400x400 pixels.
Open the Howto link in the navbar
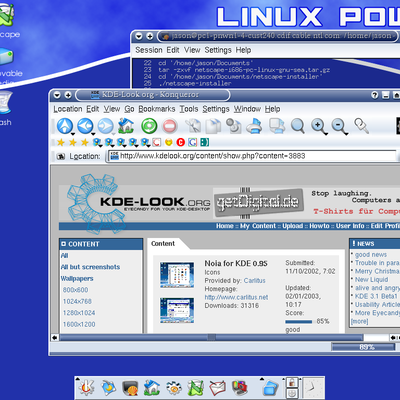[x=319, y=226]
